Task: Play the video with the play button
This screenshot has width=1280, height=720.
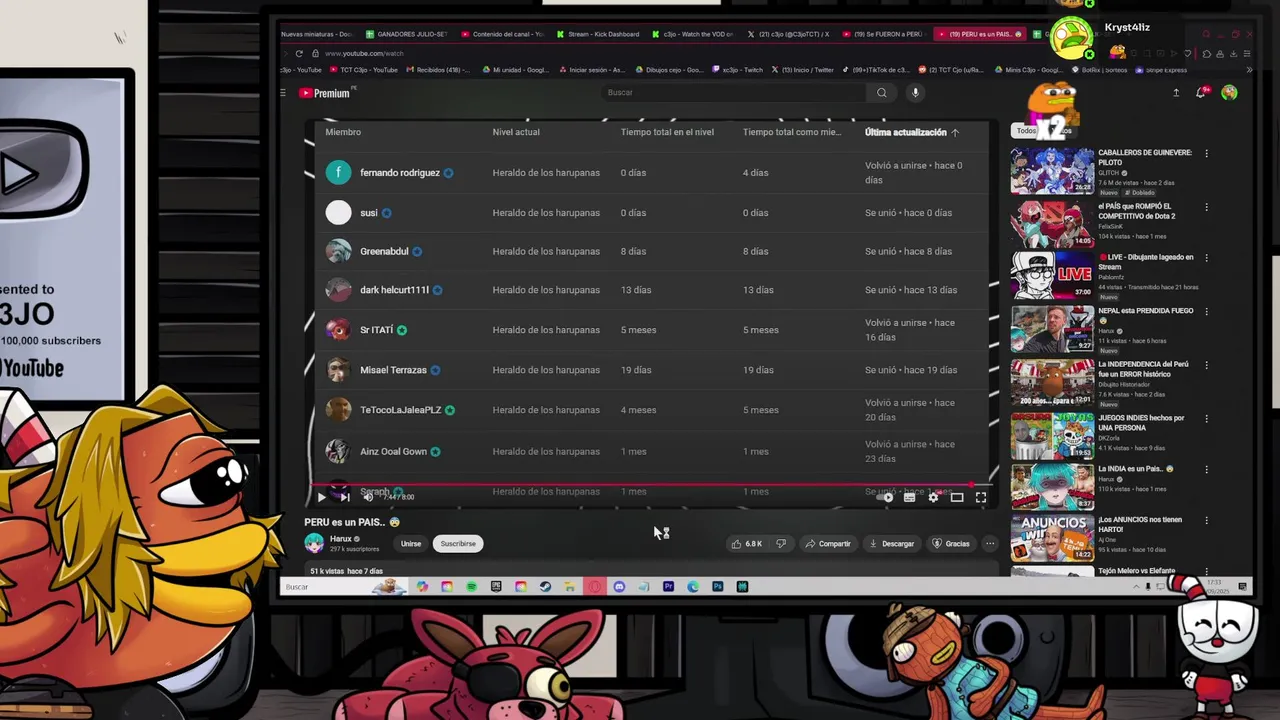Action: coord(321,497)
